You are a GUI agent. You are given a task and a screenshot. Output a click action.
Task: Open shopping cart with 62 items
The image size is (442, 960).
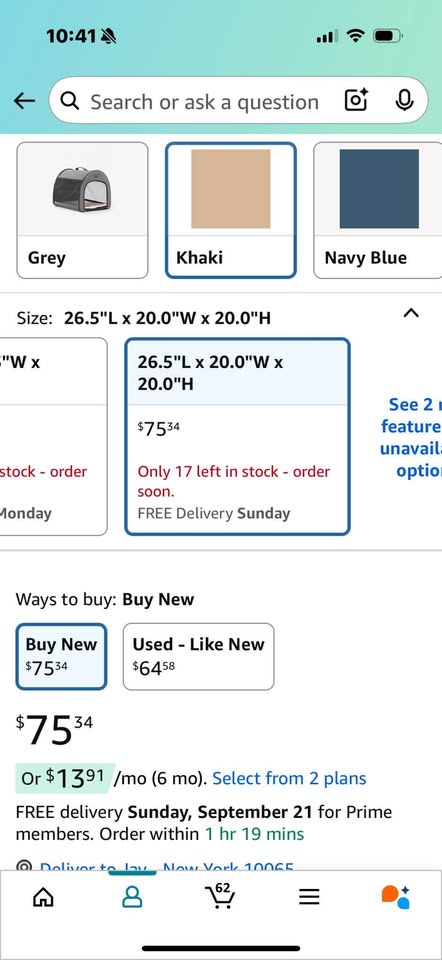(x=222, y=896)
